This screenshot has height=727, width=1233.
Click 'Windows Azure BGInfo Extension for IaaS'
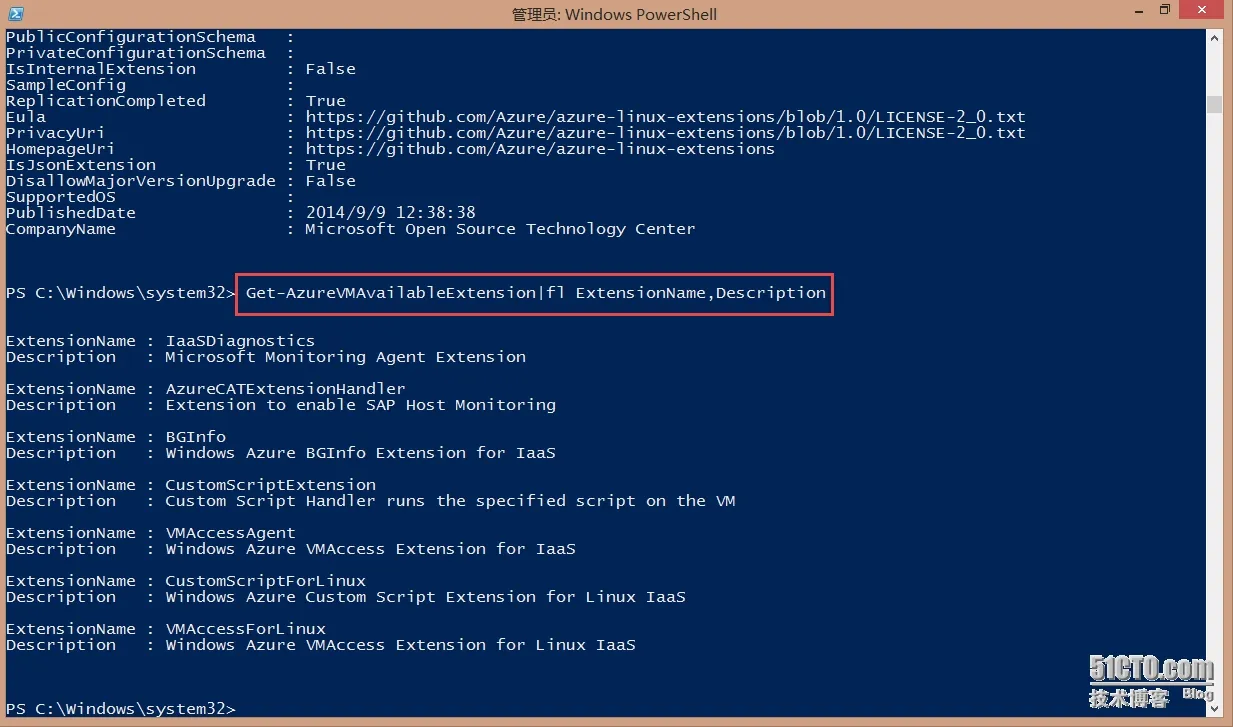(360, 453)
